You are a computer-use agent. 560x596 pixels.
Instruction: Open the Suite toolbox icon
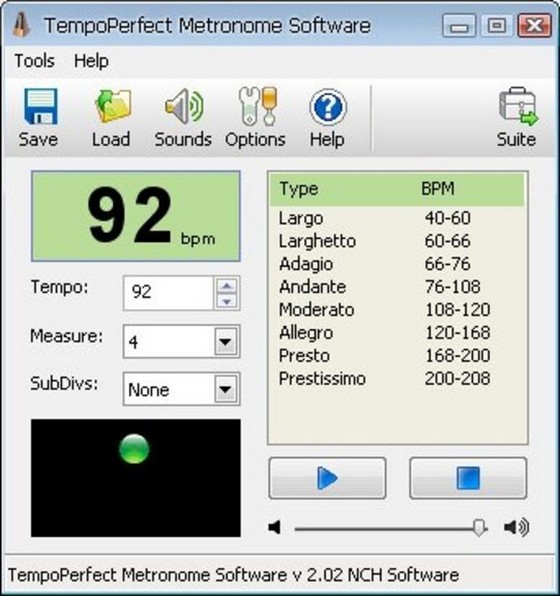click(519, 106)
